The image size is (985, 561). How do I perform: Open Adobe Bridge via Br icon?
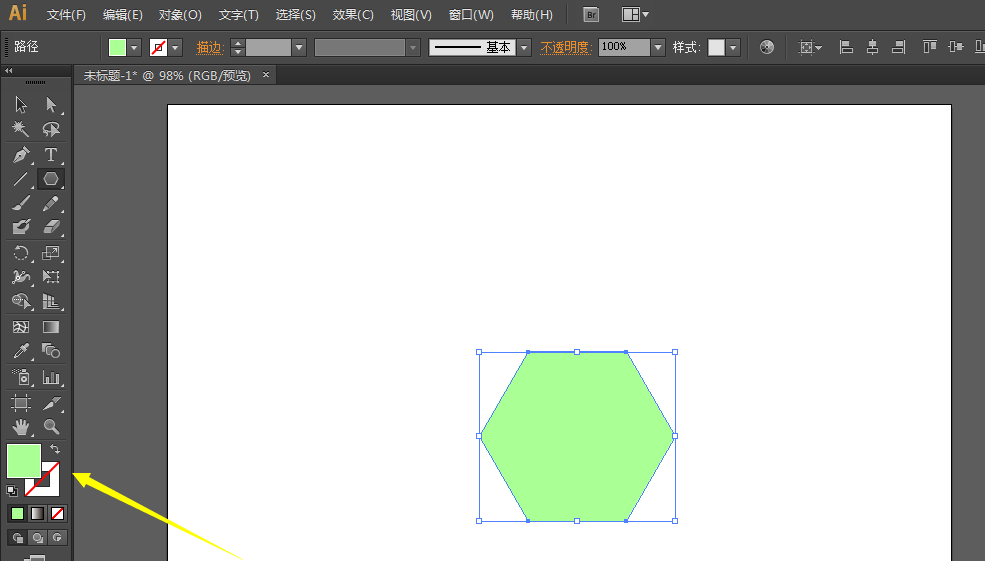click(x=591, y=15)
